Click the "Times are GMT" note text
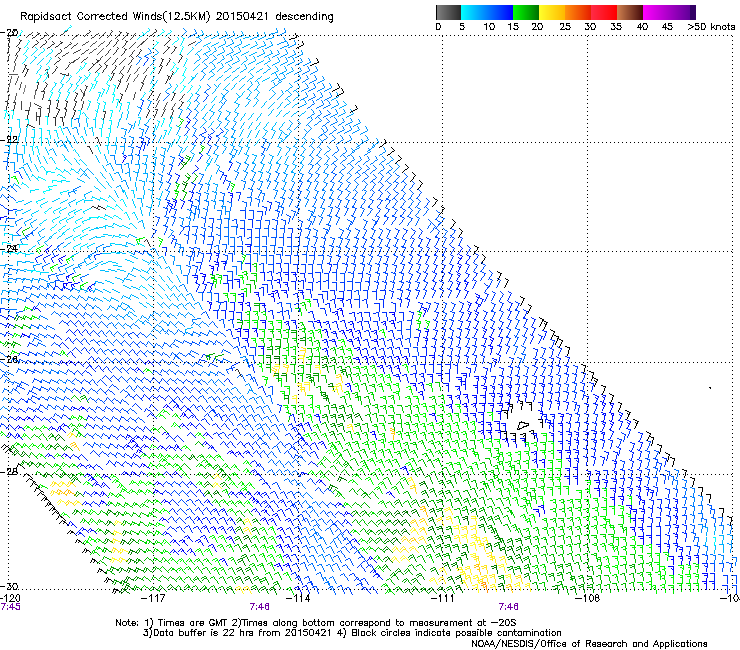Screen dimensions: 740x650 point(193,623)
